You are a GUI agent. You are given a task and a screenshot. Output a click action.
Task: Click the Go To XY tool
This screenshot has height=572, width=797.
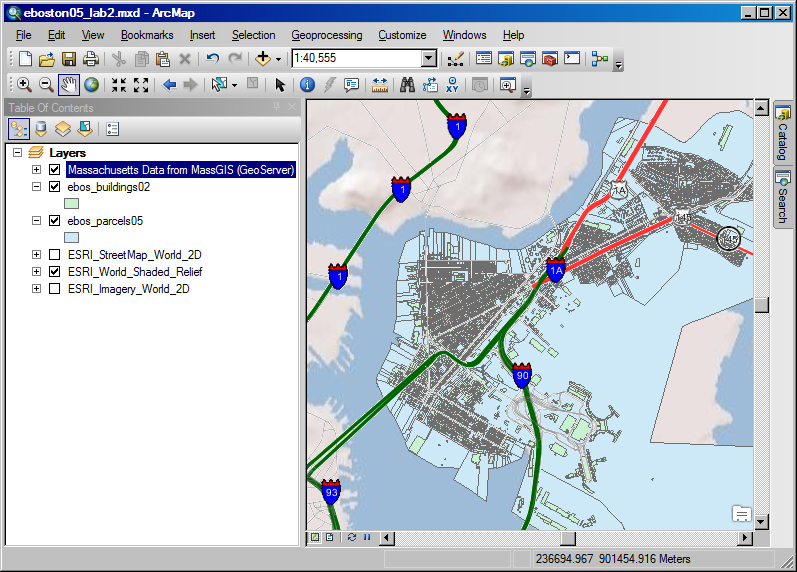click(x=453, y=85)
